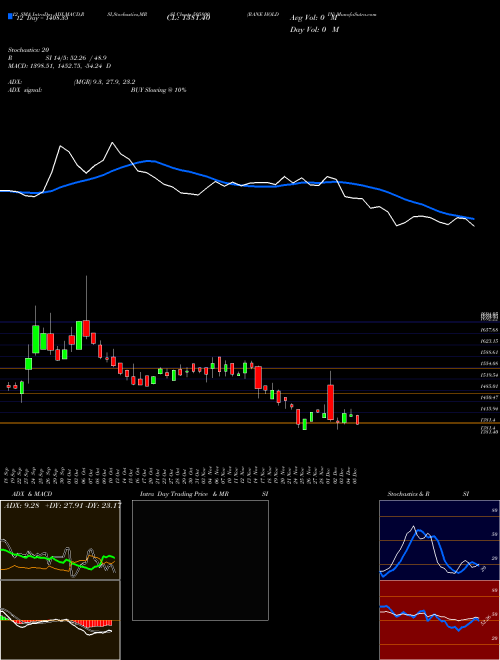500x660 pixels.
Task: Click the 'BUY Slowing @ 10%' signal text
Action: click(158, 90)
